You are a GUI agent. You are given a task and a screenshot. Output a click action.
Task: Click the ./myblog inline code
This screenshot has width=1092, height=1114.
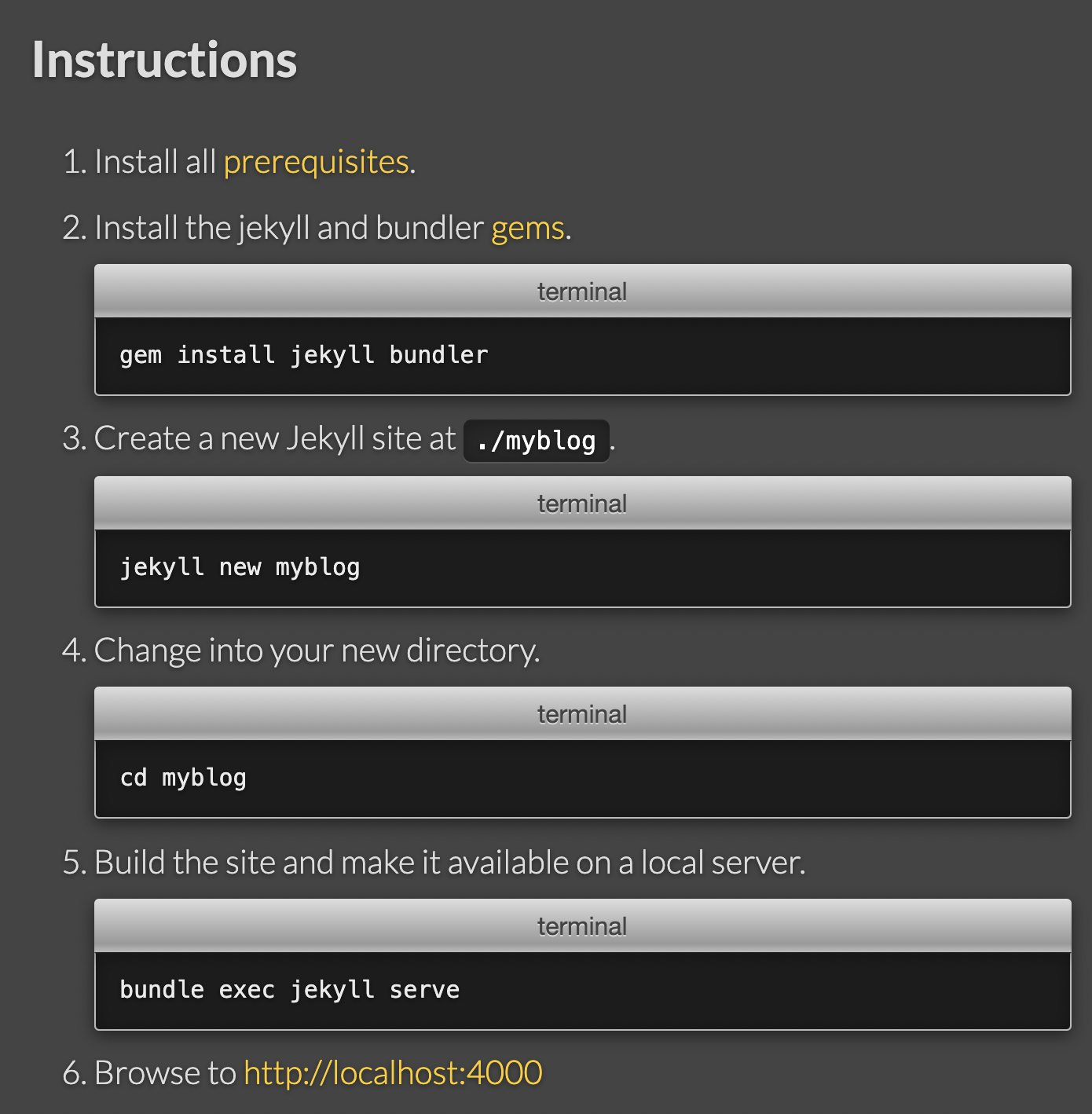[x=537, y=441]
